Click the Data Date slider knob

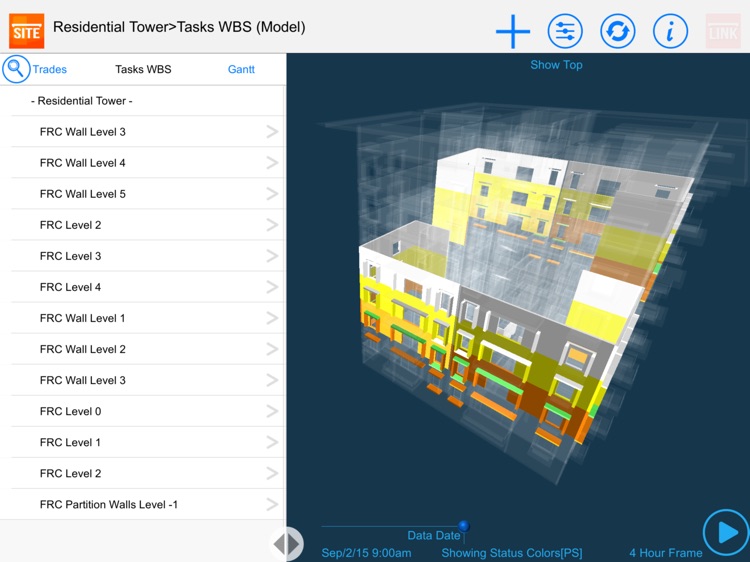tap(463, 527)
